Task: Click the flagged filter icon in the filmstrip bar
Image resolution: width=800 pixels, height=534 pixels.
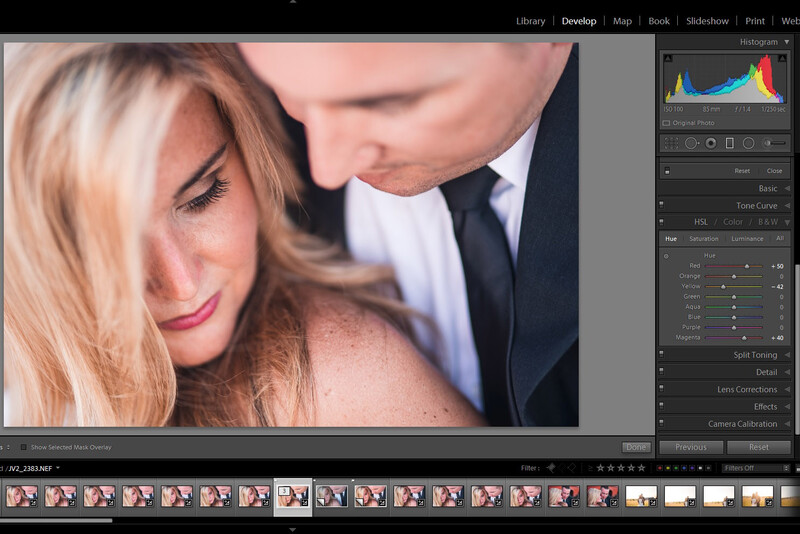Action: pyautogui.click(x=551, y=468)
